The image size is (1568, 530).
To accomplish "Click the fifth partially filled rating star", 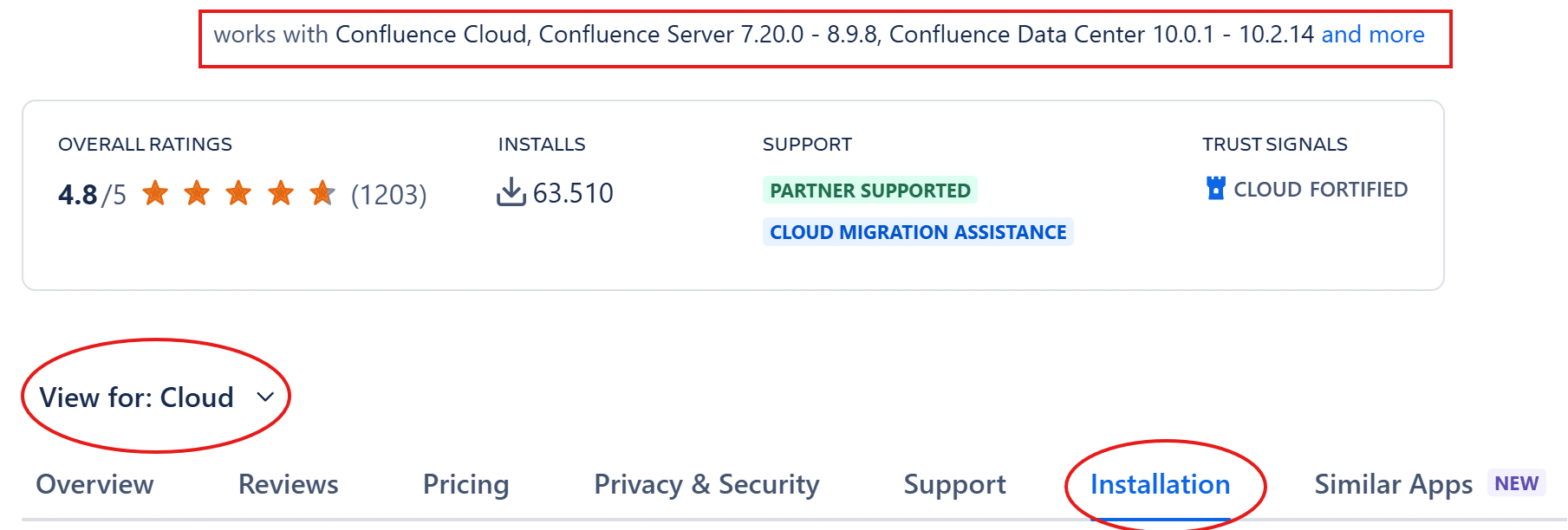I will 322,193.
